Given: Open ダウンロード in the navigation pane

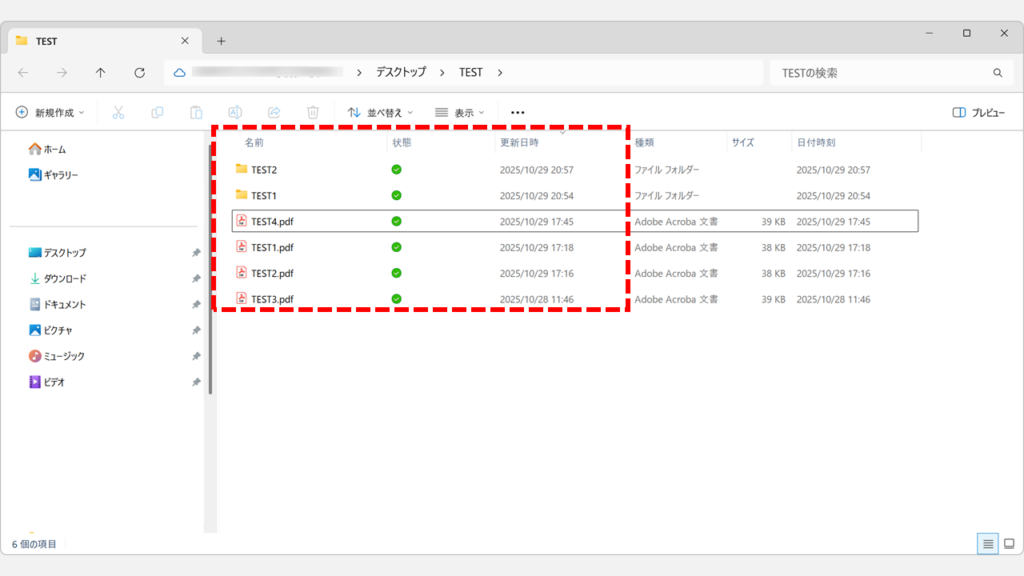Looking at the screenshot, I should tap(64, 279).
